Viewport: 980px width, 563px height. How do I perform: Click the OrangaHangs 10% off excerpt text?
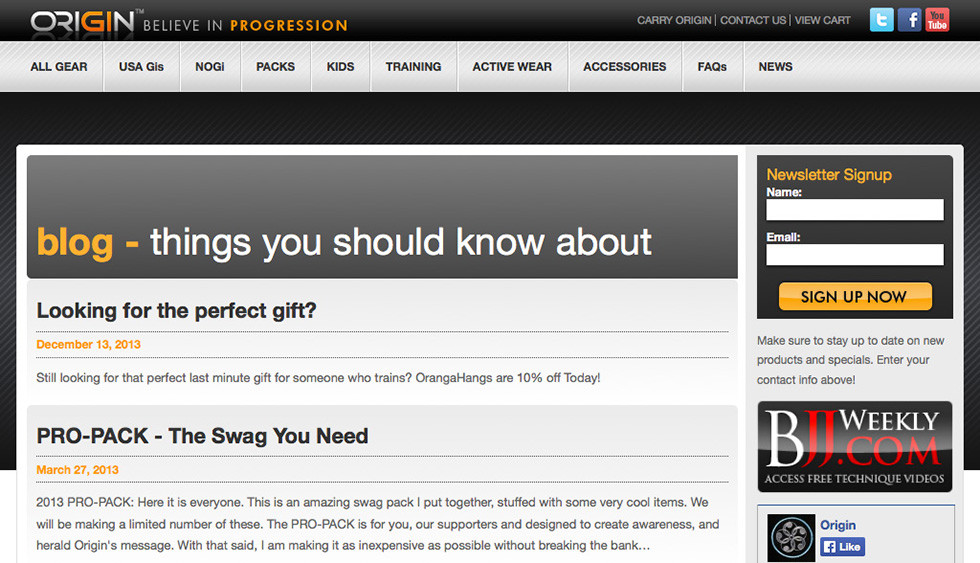point(318,377)
